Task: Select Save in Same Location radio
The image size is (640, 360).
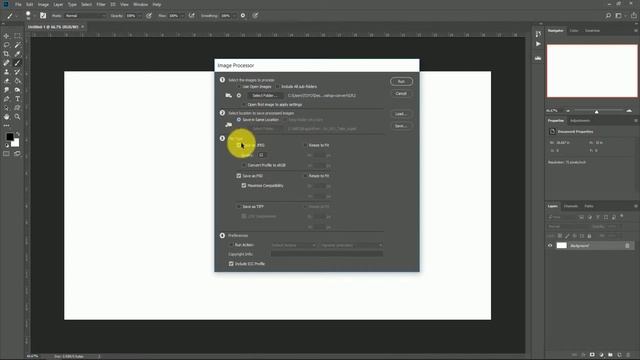Action: (x=239, y=120)
